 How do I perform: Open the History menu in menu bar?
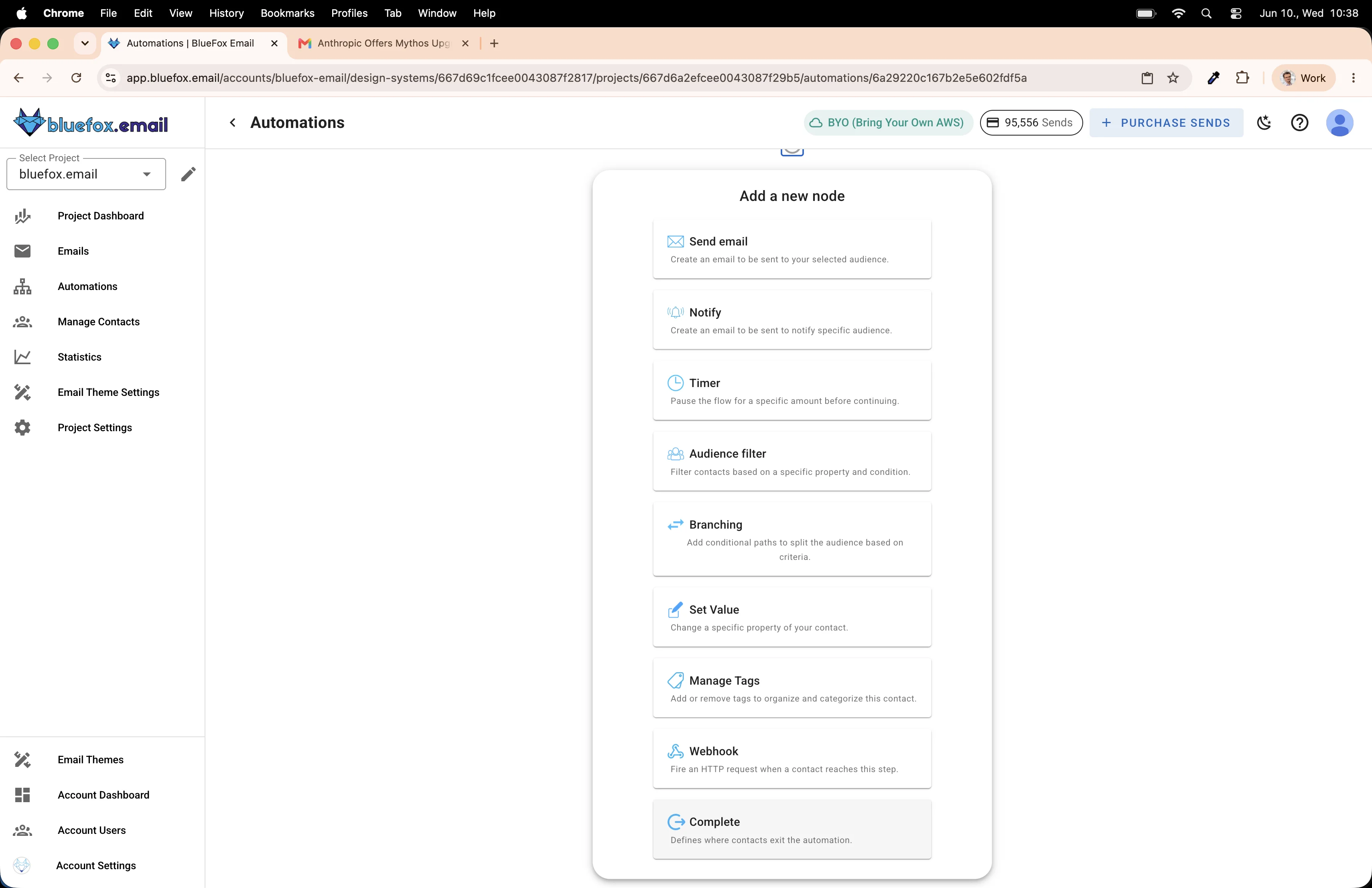[x=226, y=13]
